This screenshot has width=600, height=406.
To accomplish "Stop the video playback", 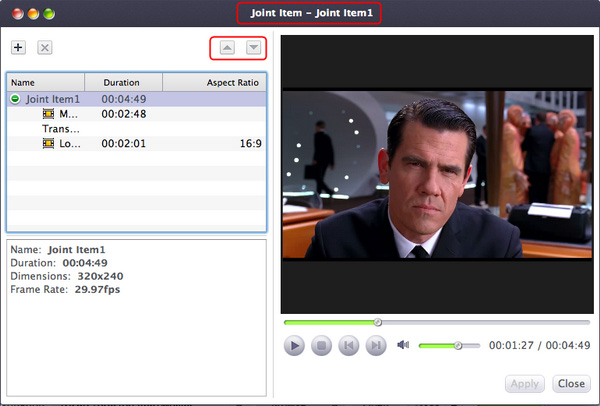I will click(321, 346).
